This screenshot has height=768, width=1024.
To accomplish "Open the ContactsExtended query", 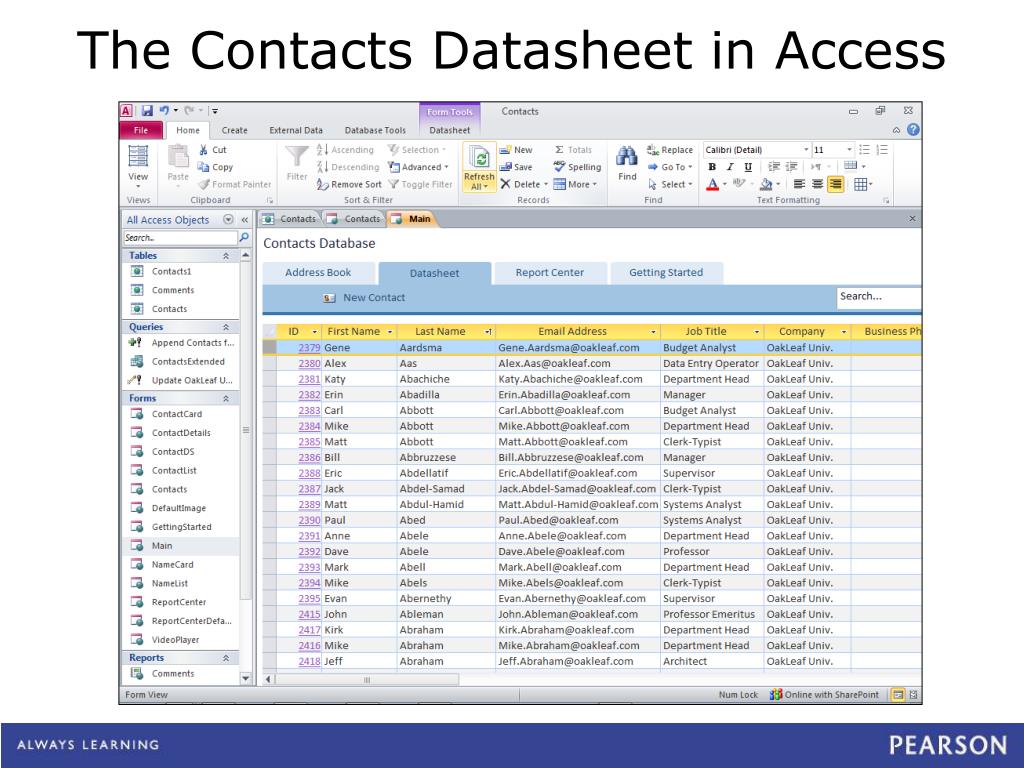I will (188, 362).
